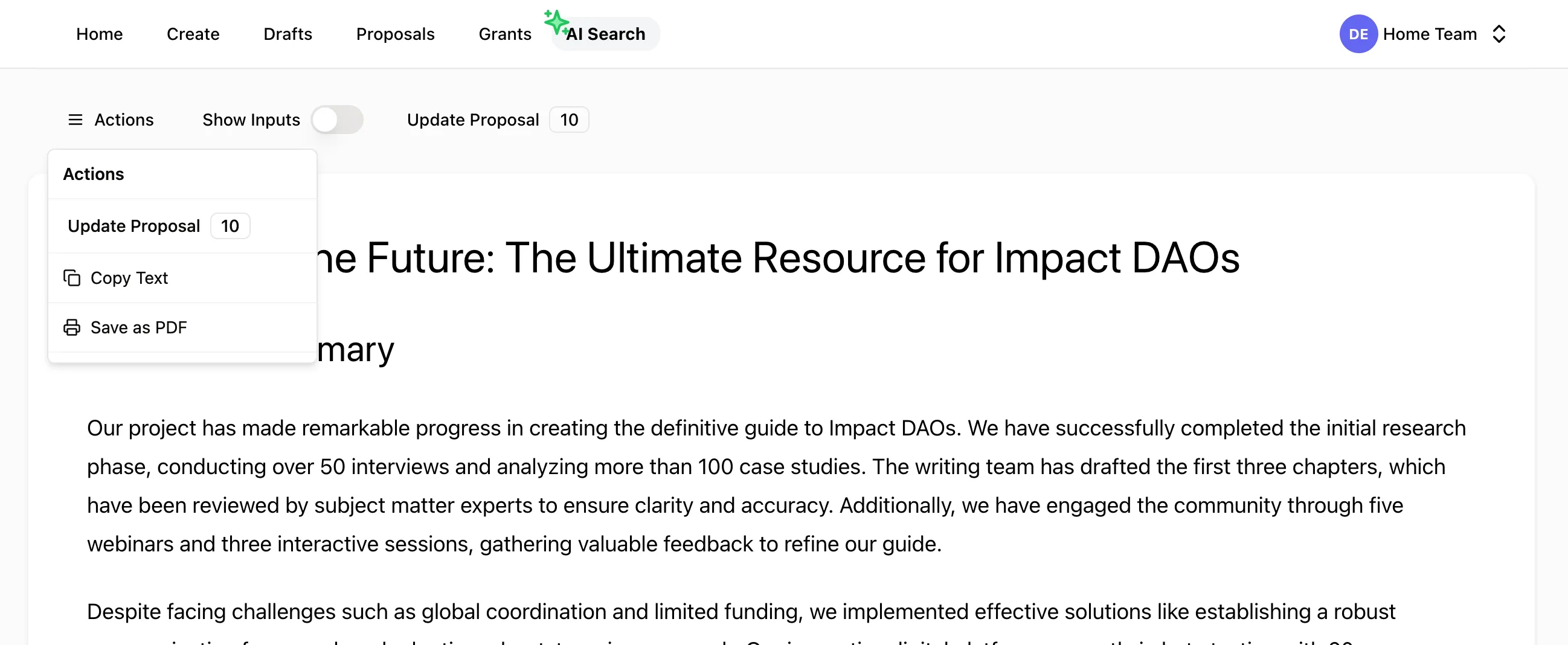Click the hamburger icon beside Actions
The image size is (1568, 645).
click(x=75, y=120)
